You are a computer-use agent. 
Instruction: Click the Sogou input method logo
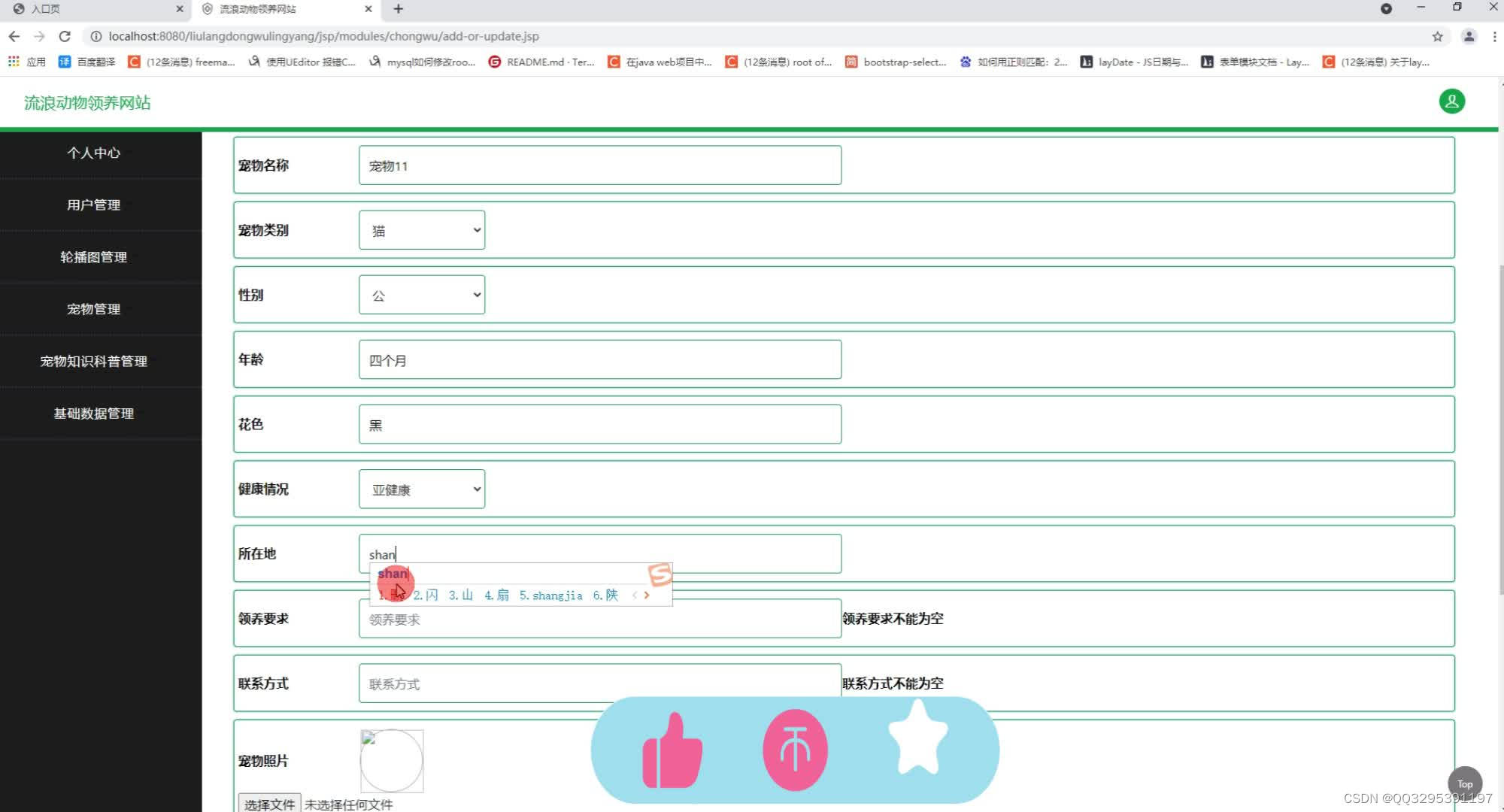tap(660, 575)
